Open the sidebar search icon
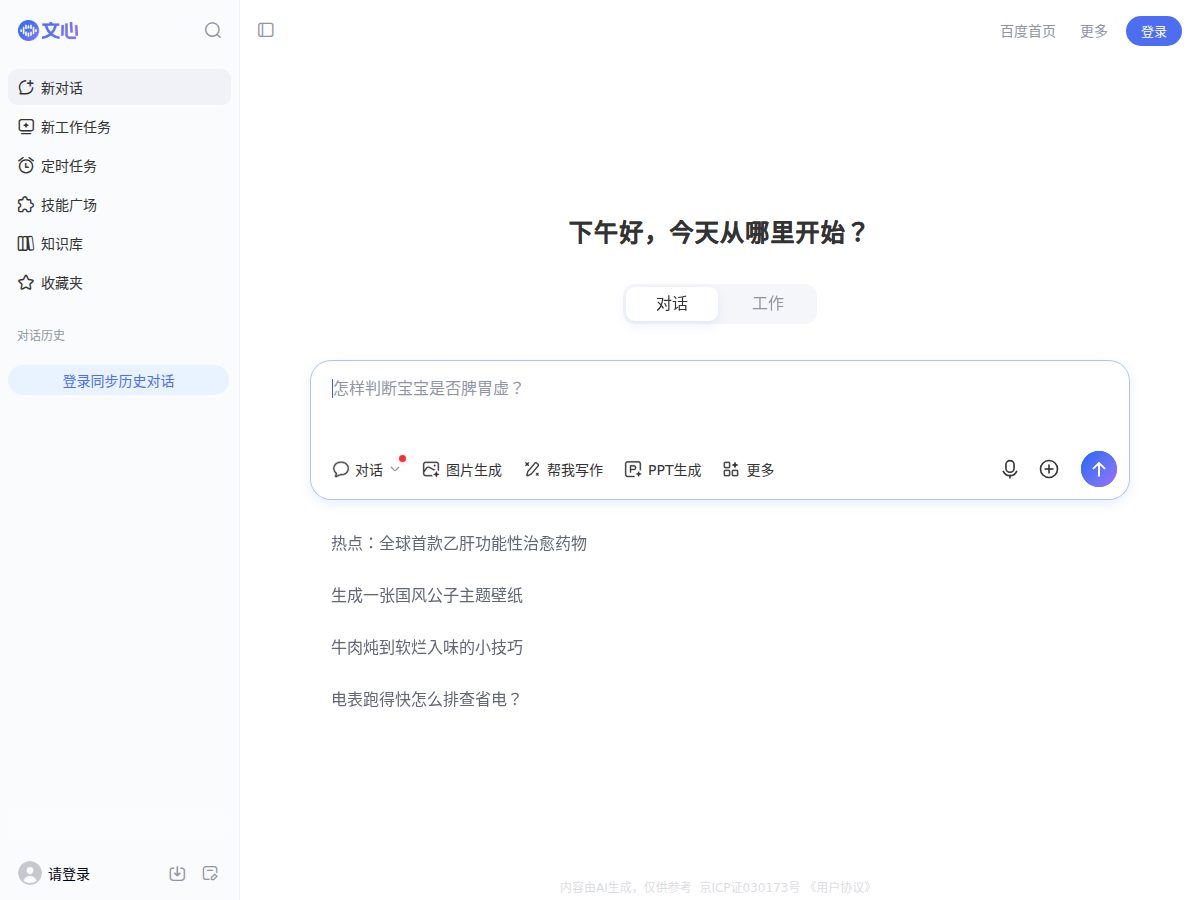 tap(213, 30)
